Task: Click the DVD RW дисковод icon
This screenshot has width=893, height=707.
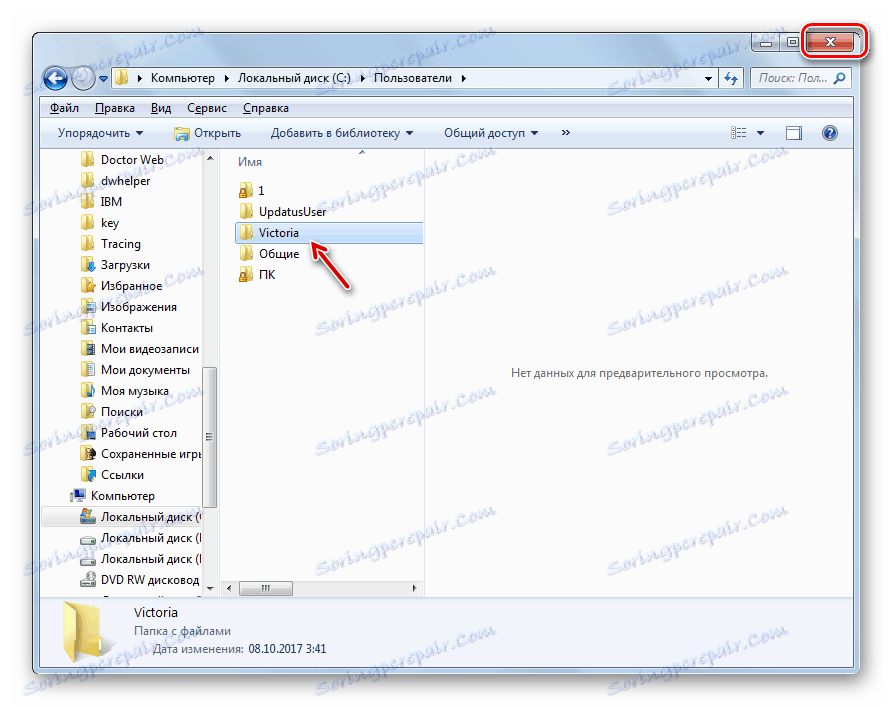Action: pyautogui.click(x=88, y=579)
